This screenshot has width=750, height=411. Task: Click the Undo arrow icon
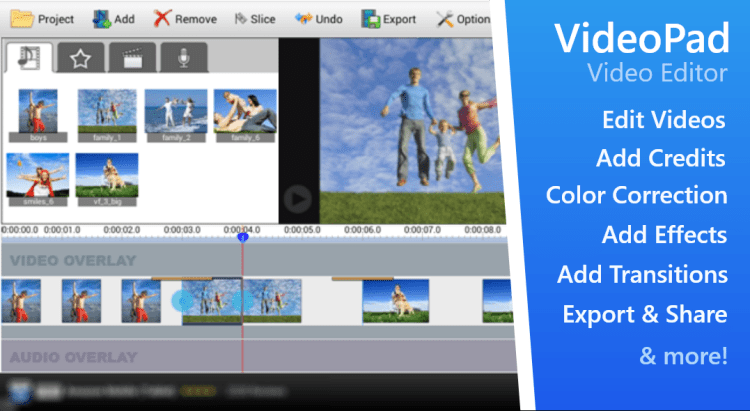pos(303,19)
